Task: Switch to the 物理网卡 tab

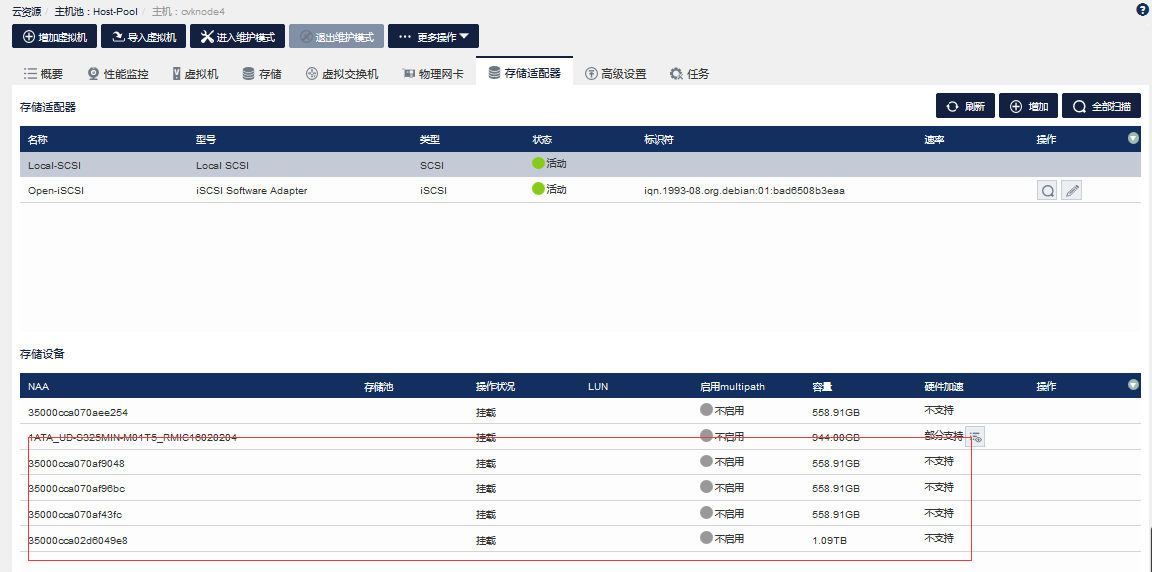Action: [x=433, y=73]
